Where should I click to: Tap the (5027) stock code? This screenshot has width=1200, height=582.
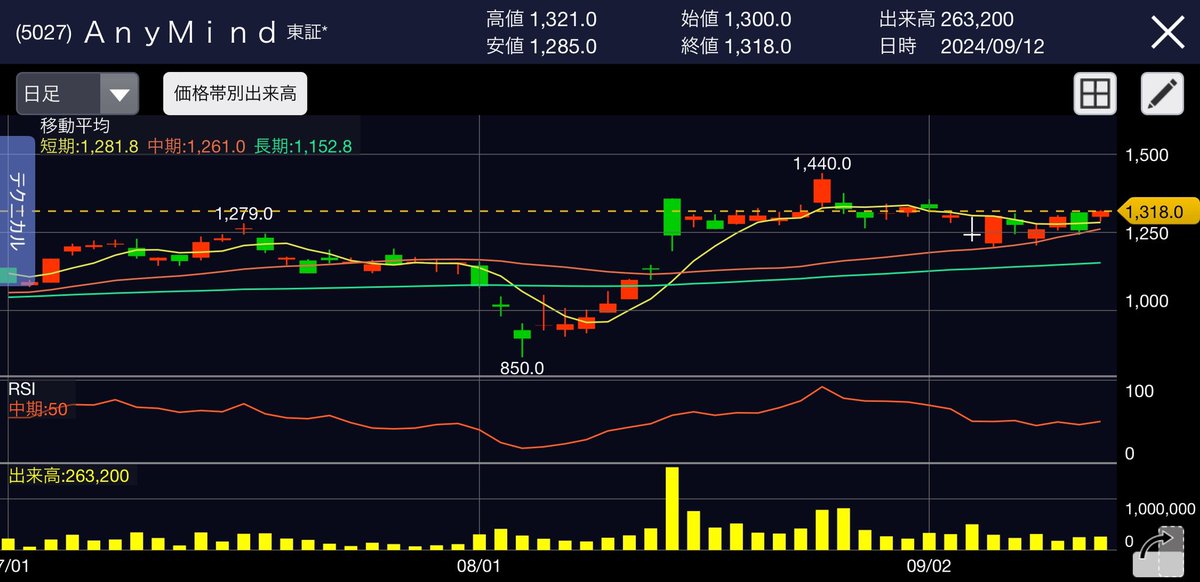click(42, 33)
